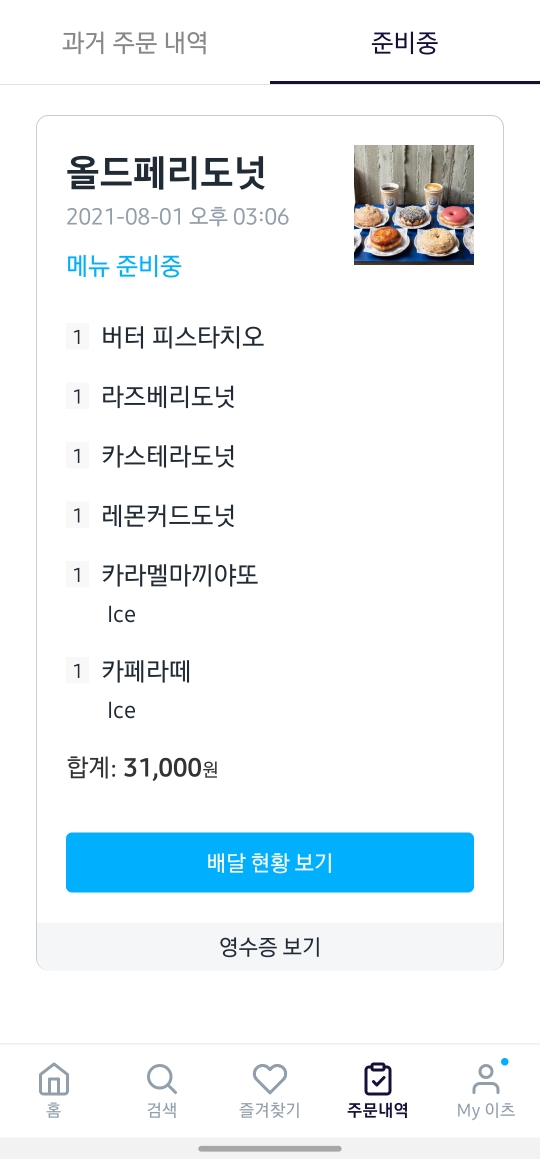Open My 이츠 profile icon
Image resolution: width=540 pixels, height=1159 pixels.
485,1080
